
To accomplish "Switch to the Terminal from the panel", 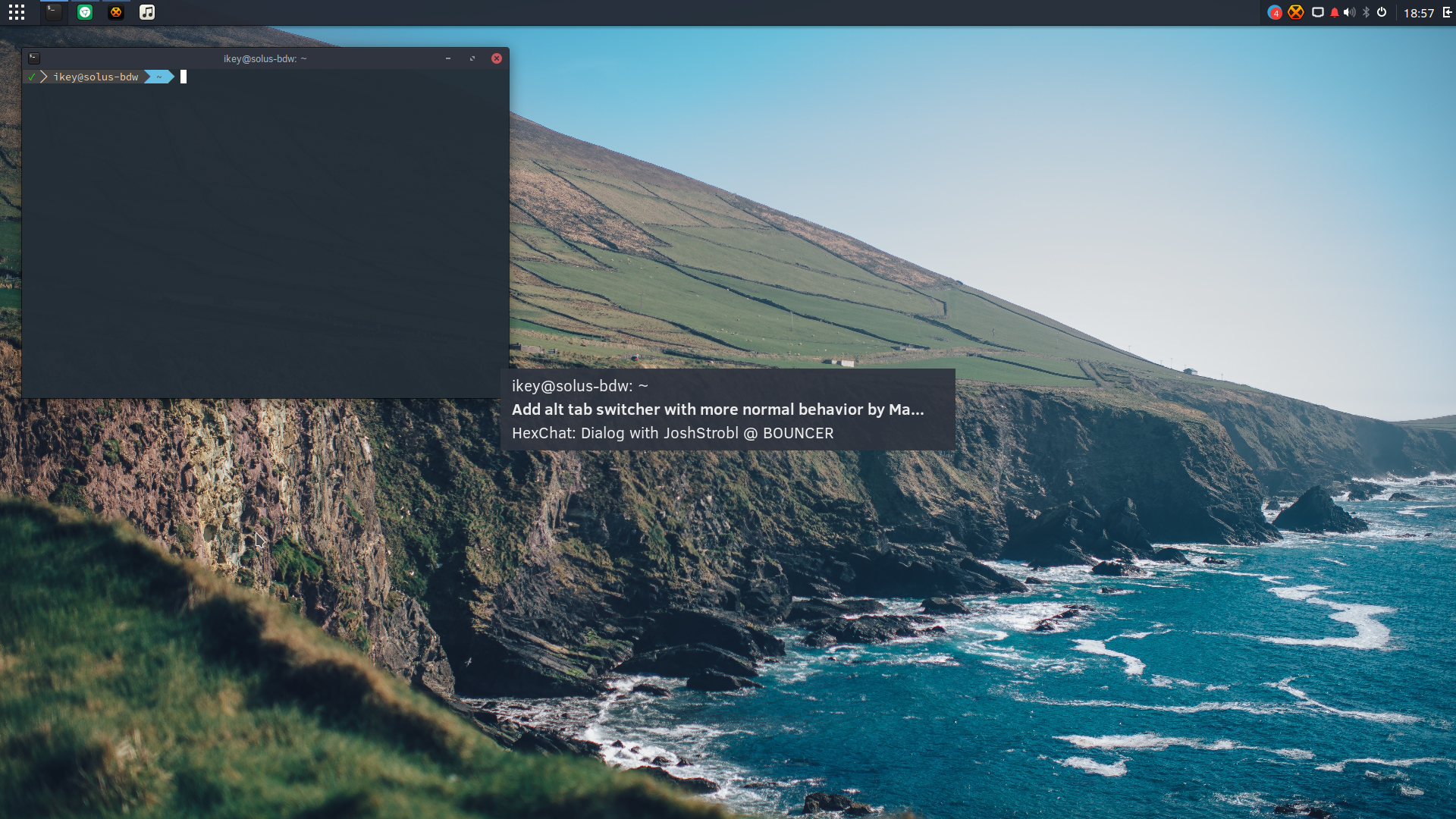I will pyautogui.click(x=53, y=12).
